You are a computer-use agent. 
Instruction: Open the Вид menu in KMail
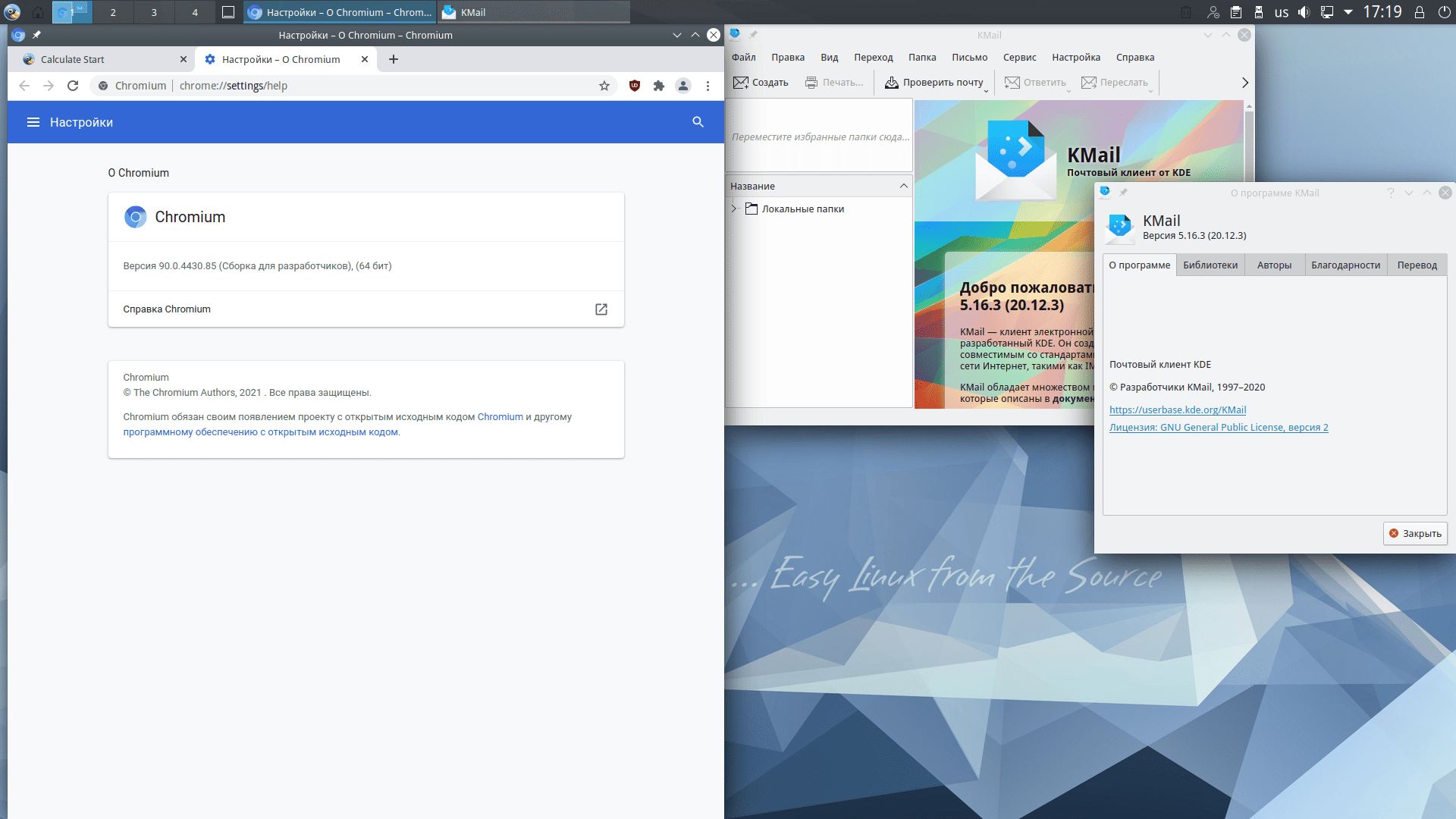[830, 58]
